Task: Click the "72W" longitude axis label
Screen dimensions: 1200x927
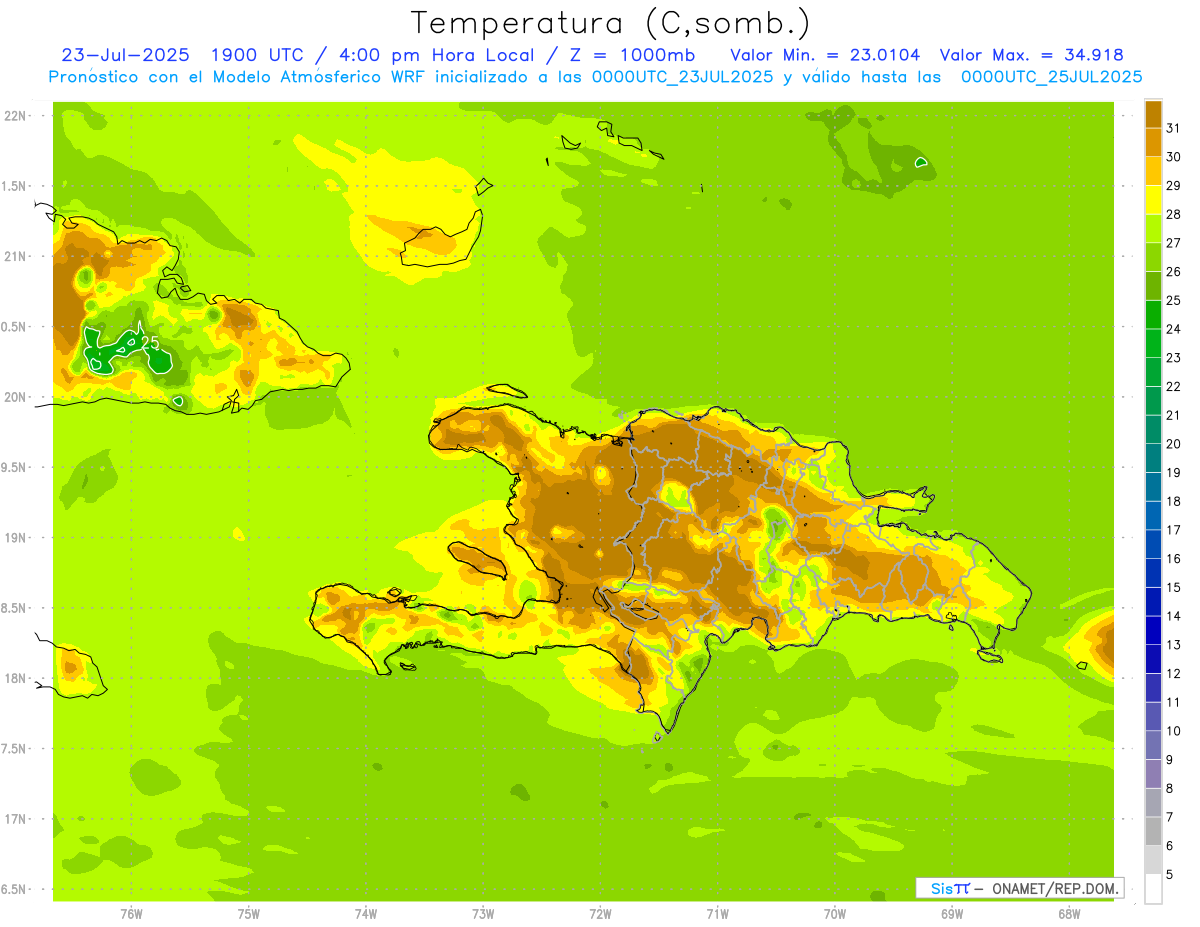Action: coord(600,912)
